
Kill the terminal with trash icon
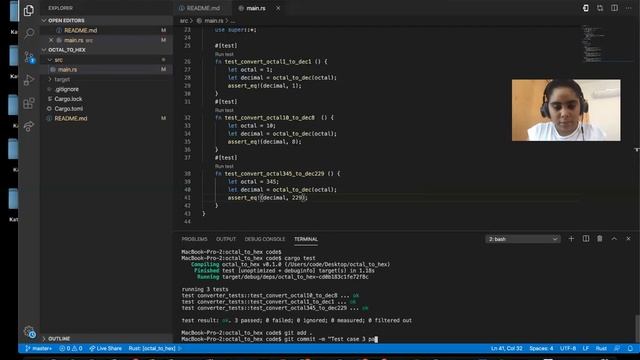600,239
